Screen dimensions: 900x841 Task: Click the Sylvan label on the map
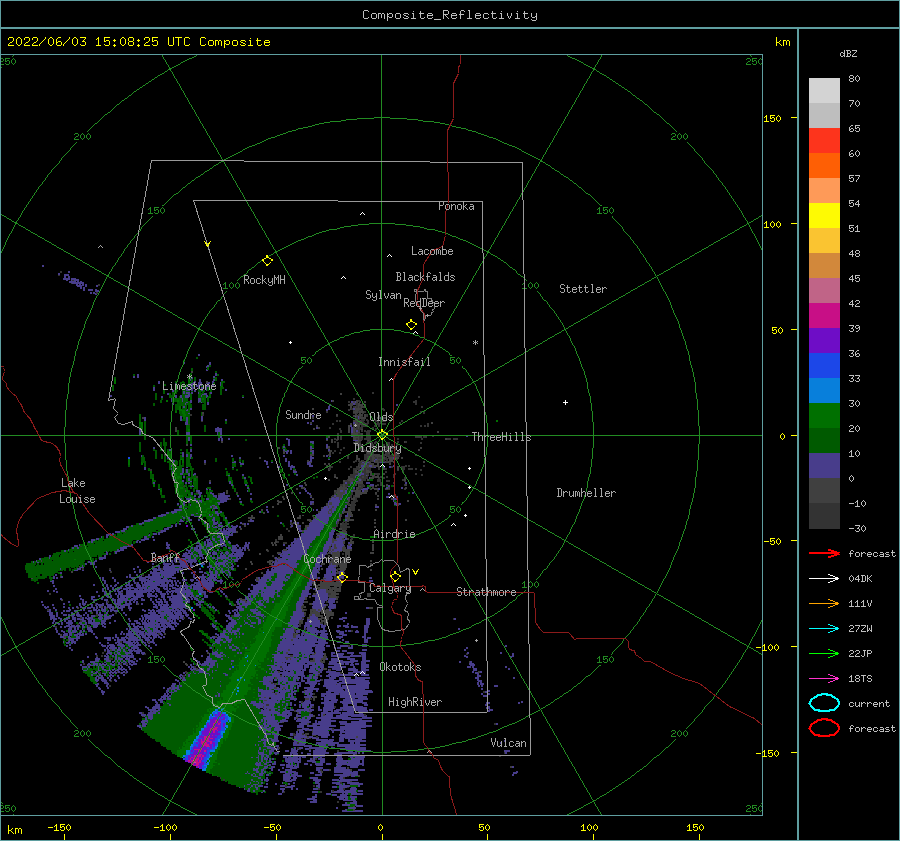[x=383, y=295]
